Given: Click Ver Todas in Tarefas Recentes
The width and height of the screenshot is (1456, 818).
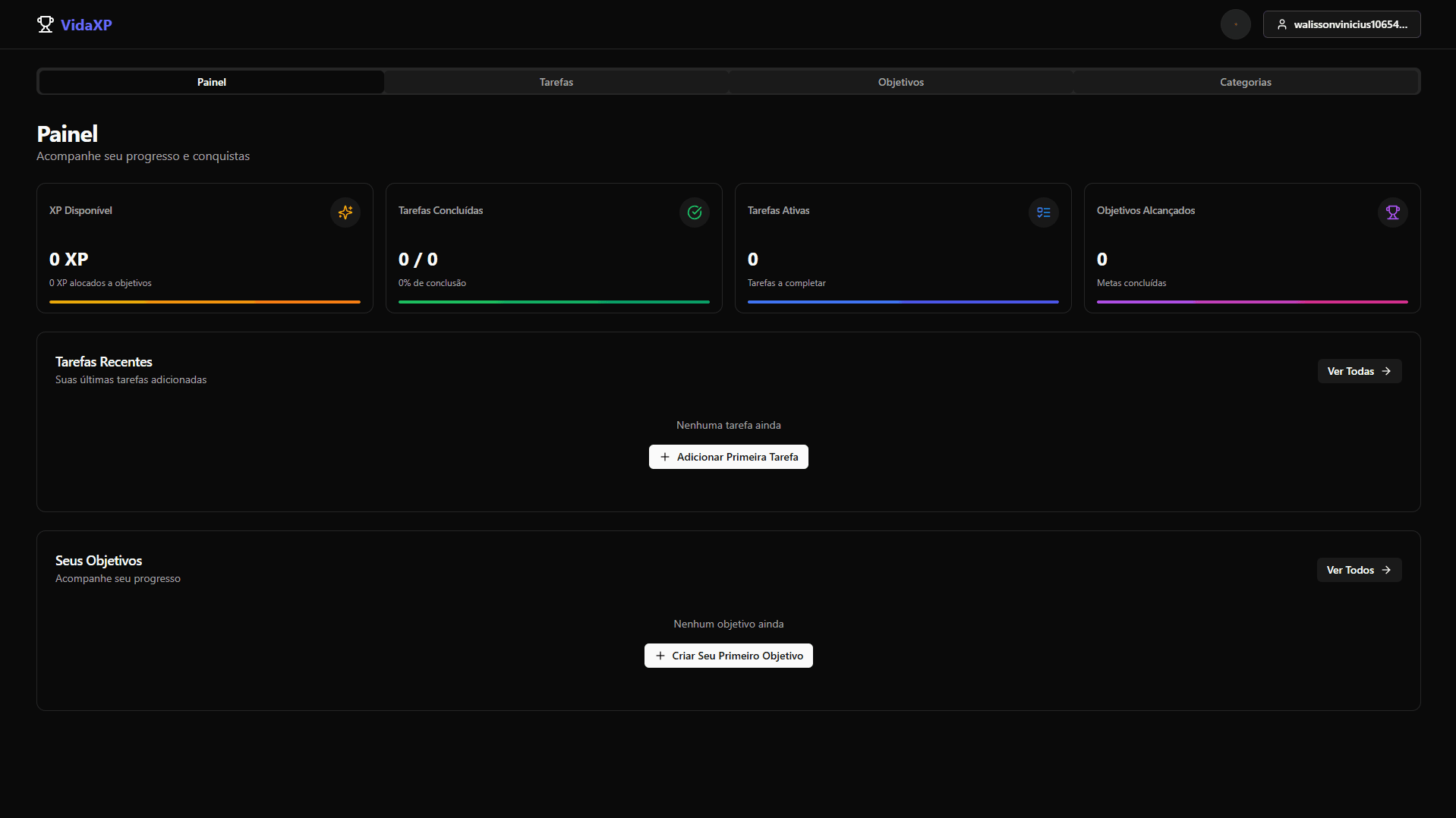Looking at the screenshot, I should (x=1359, y=371).
